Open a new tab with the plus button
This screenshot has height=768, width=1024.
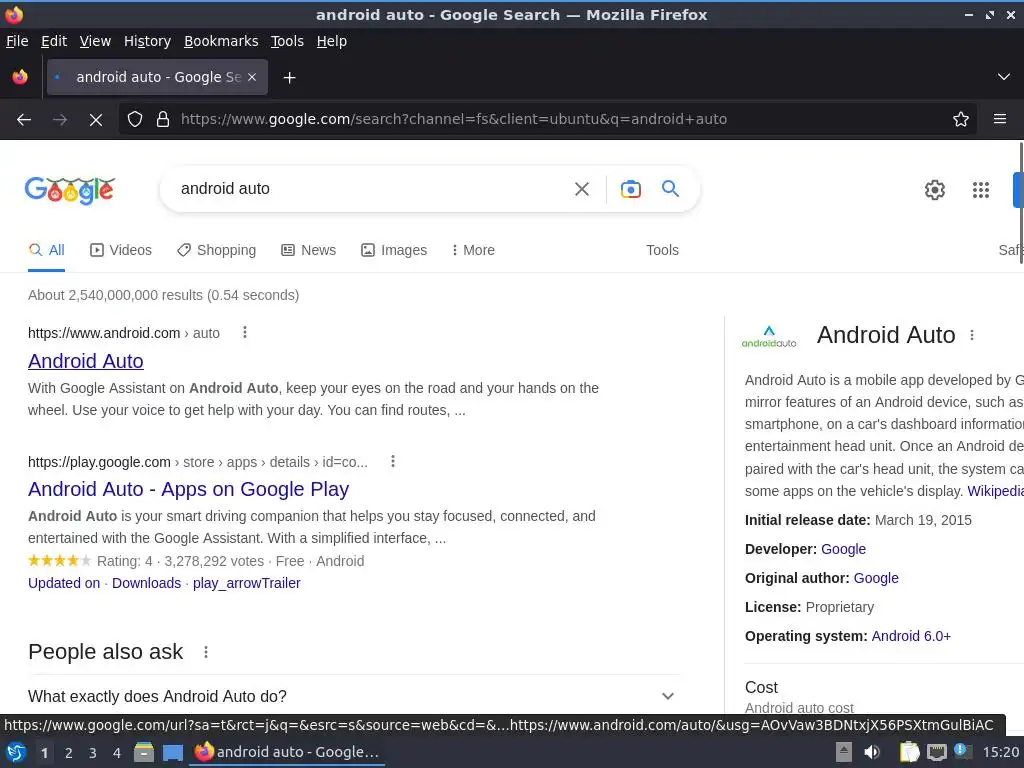(289, 78)
